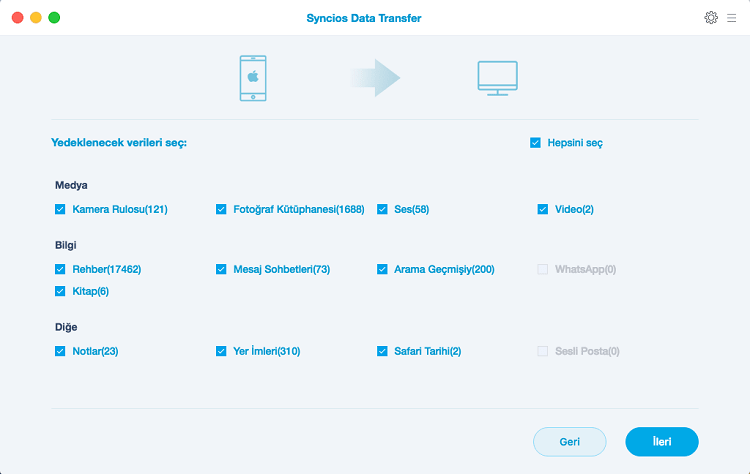Image resolution: width=750 pixels, height=474 pixels.
Task: Deselect Arama Geçmişiy(200) checkbox
Action: click(382, 269)
